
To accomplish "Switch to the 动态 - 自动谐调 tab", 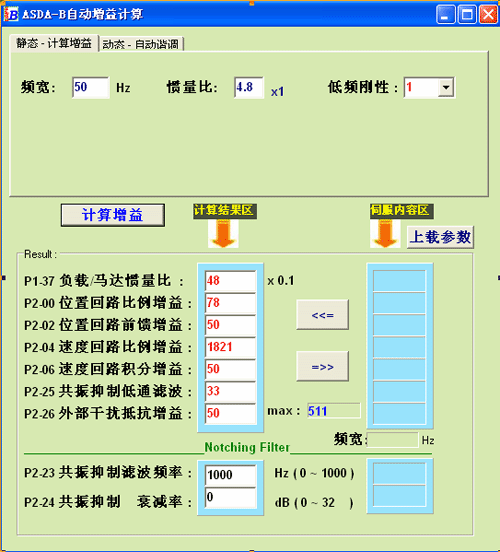I will 141,44.
